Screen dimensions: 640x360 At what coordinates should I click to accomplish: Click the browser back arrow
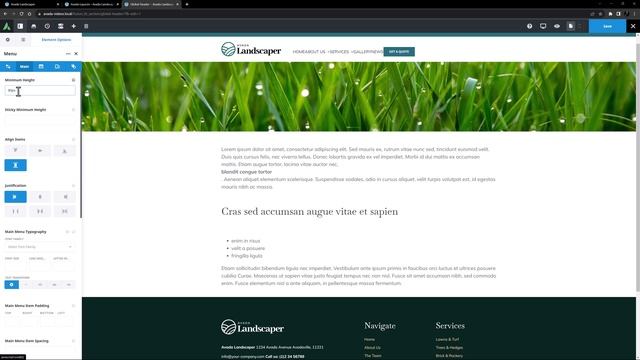click(x=5, y=13)
